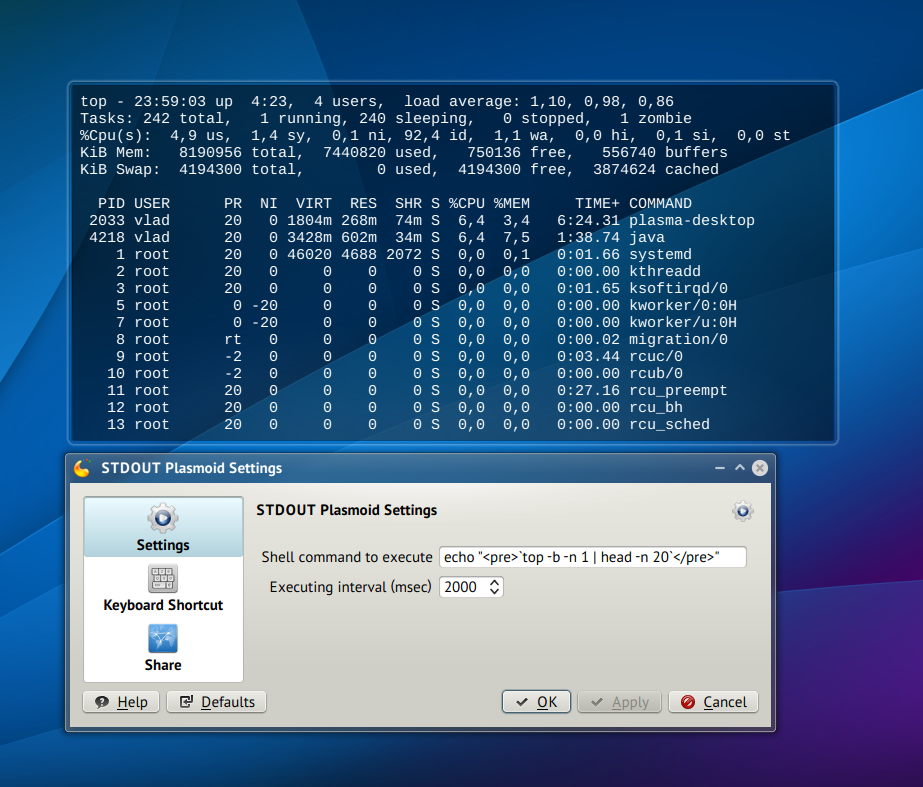
Task: Restore Defaults in settings dialog
Action: [217, 702]
